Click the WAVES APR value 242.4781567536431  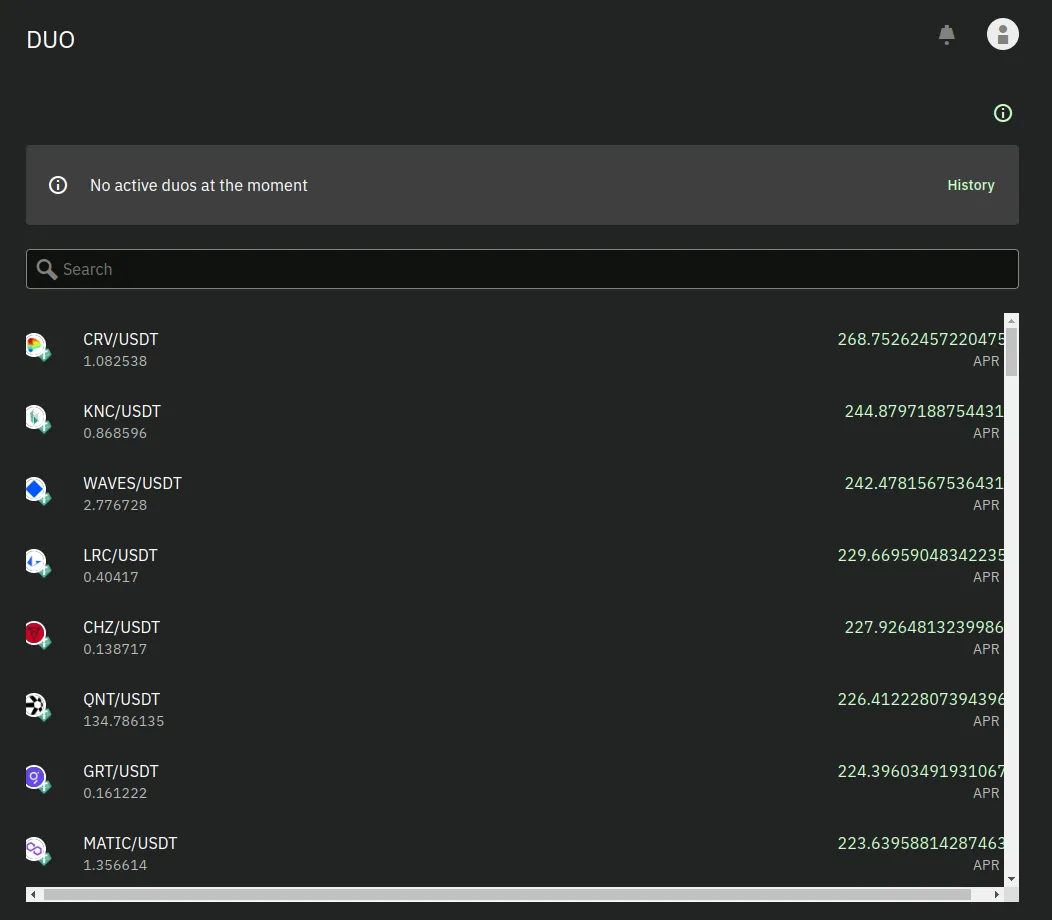924,483
